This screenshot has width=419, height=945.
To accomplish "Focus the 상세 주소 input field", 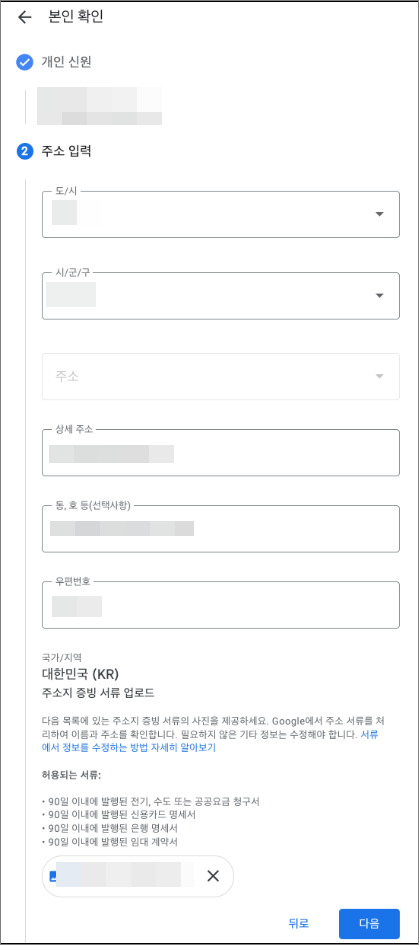I will (221, 453).
